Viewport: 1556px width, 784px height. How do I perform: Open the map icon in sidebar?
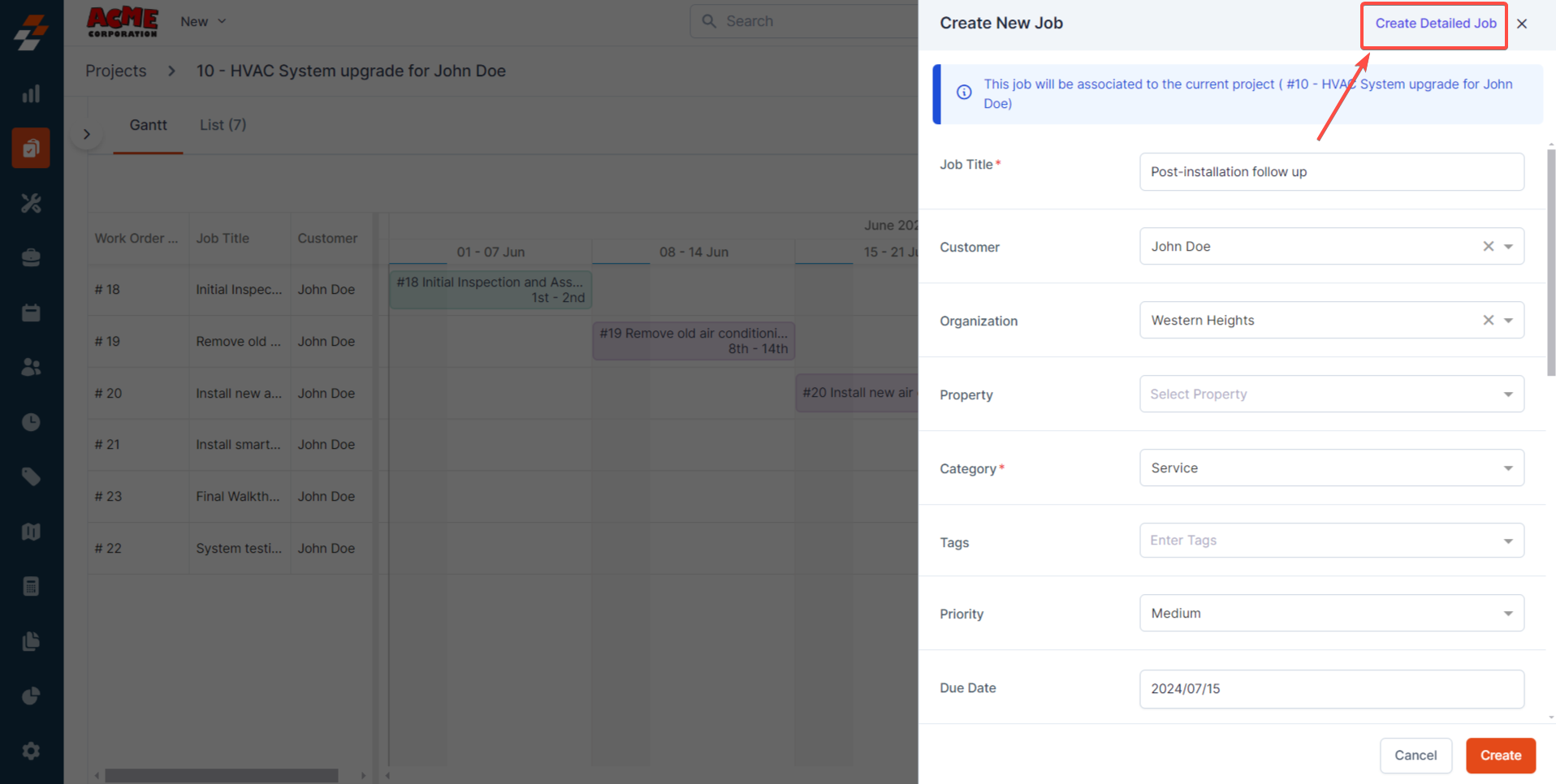[x=31, y=532]
